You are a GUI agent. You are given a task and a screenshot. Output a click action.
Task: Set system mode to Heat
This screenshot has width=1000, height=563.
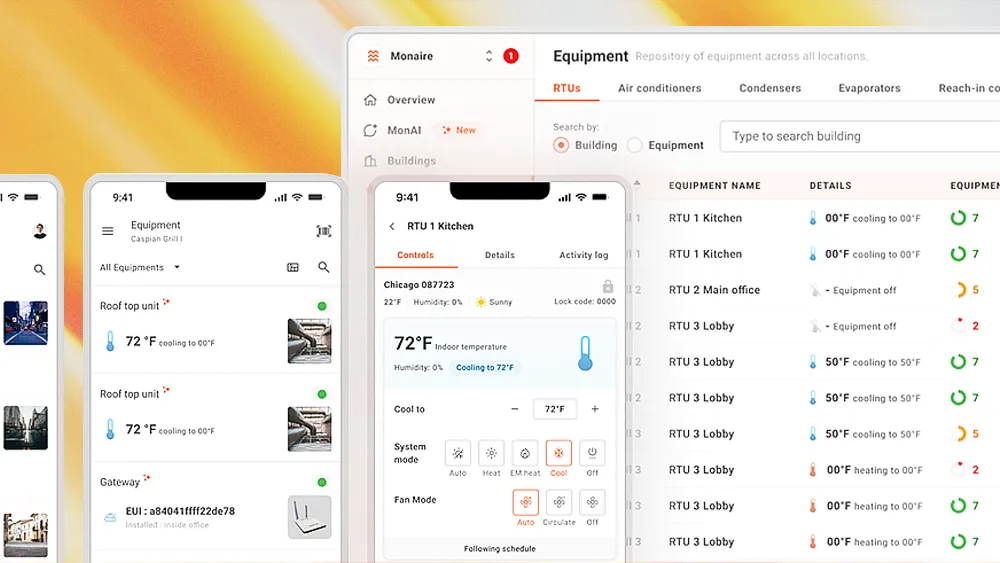click(x=491, y=453)
